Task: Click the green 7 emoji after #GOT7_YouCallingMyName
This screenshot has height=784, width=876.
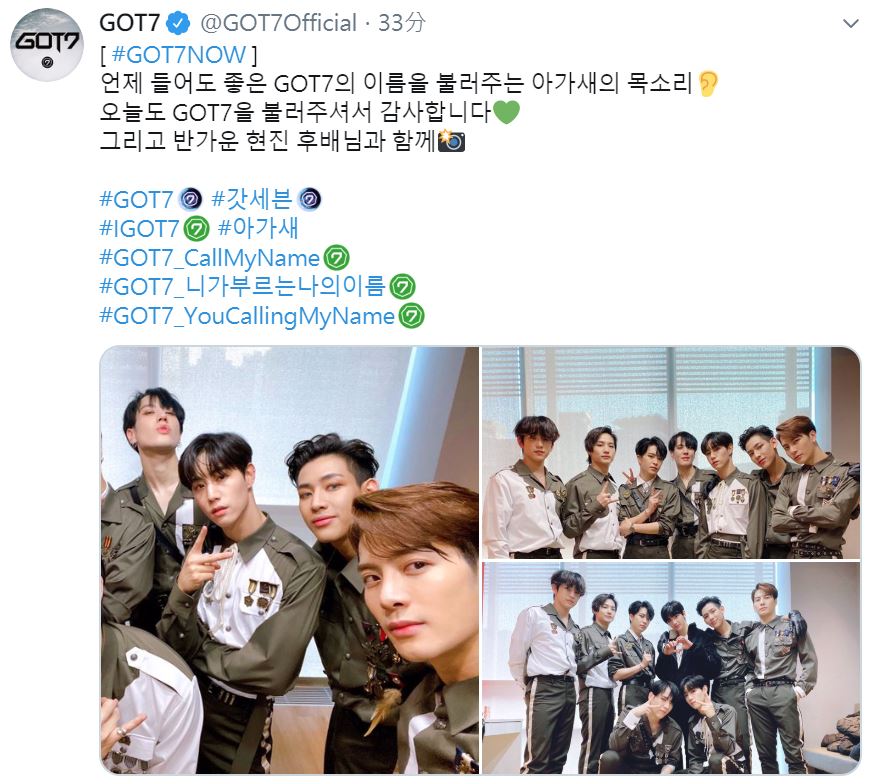Action: (x=411, y=316)
